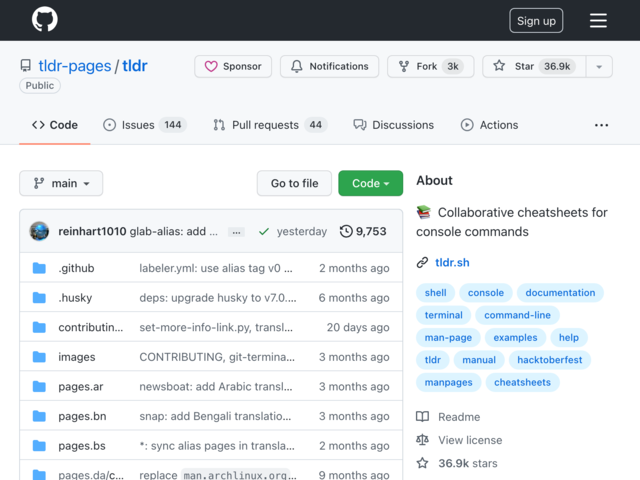
Task: Open the main branch selector dropdown
Action: tap(61, 183)
